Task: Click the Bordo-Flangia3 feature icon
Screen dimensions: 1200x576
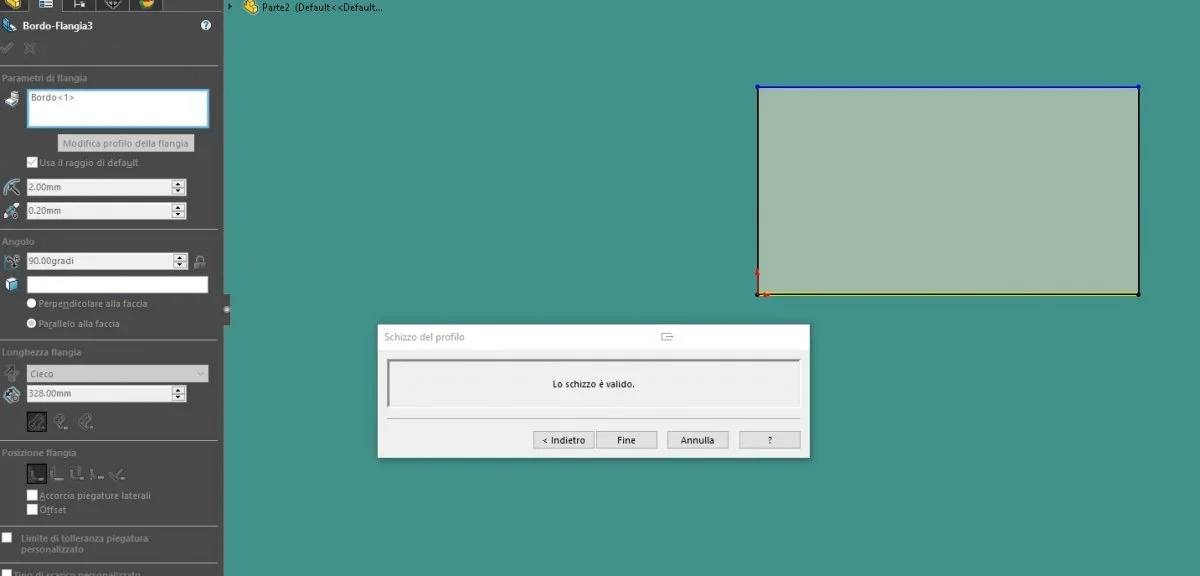Action: coord(9,26)
